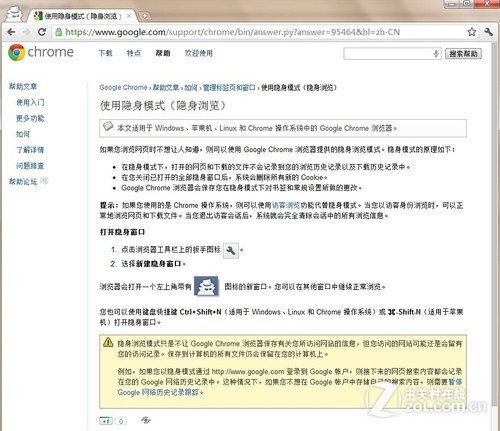Viewport: 500px width, 431px height.
Task: Open 了解详情 in sidebar
Action: [x=30, y=150]
